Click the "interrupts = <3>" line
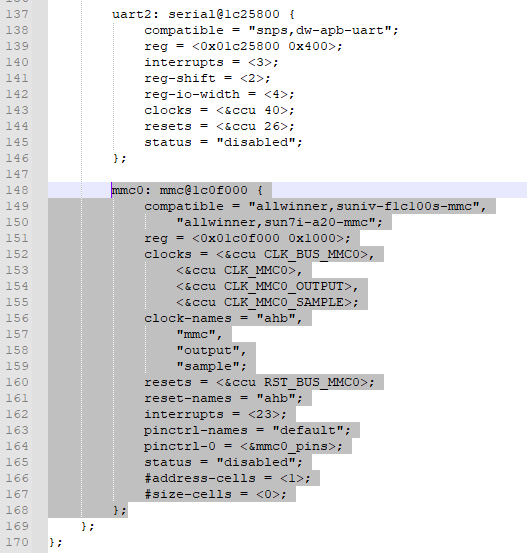Image resolution: width=527 pixels, height=553 pixels. [211, 62]
